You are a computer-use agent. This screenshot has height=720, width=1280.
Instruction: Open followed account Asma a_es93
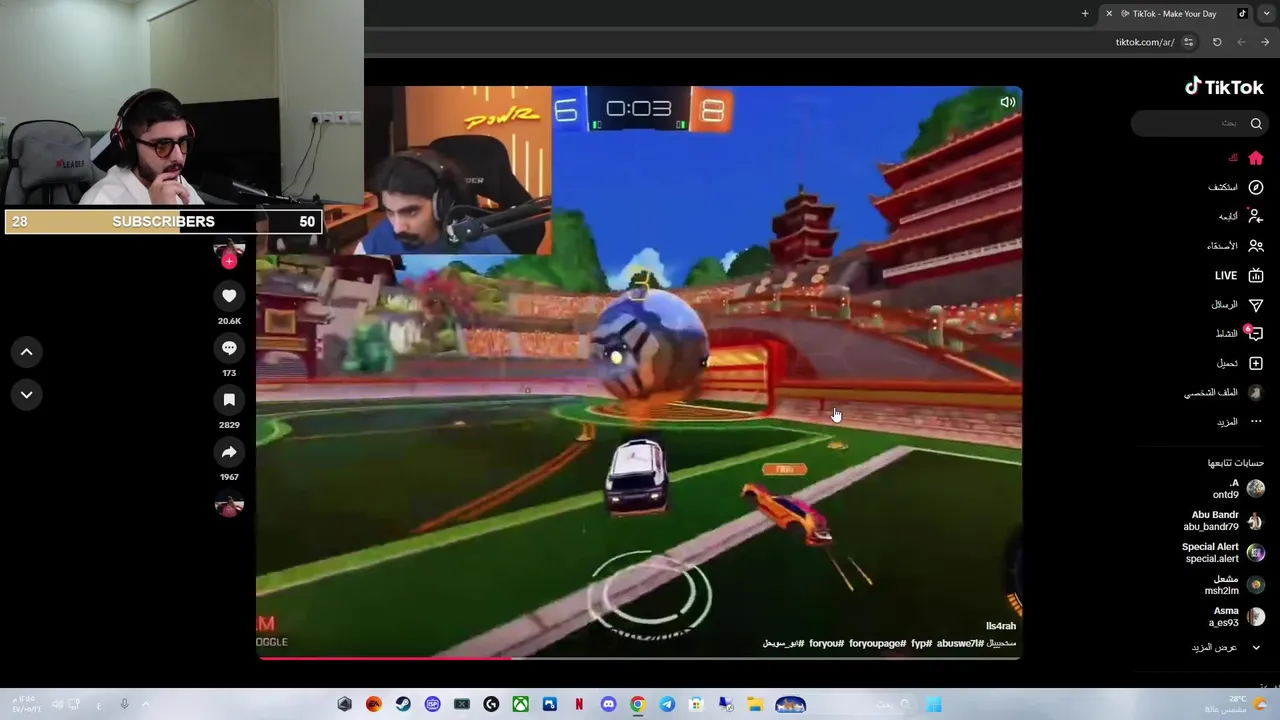point(1236,616)
